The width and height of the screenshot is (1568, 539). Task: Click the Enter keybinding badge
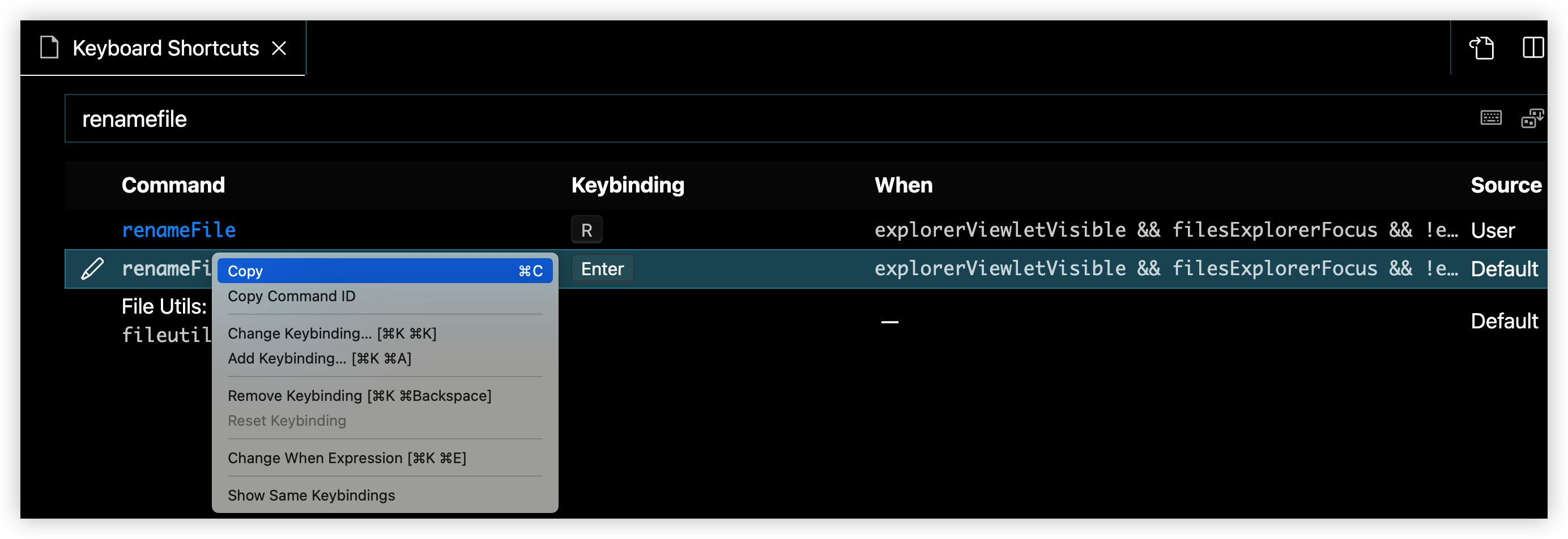click(602, 269)
